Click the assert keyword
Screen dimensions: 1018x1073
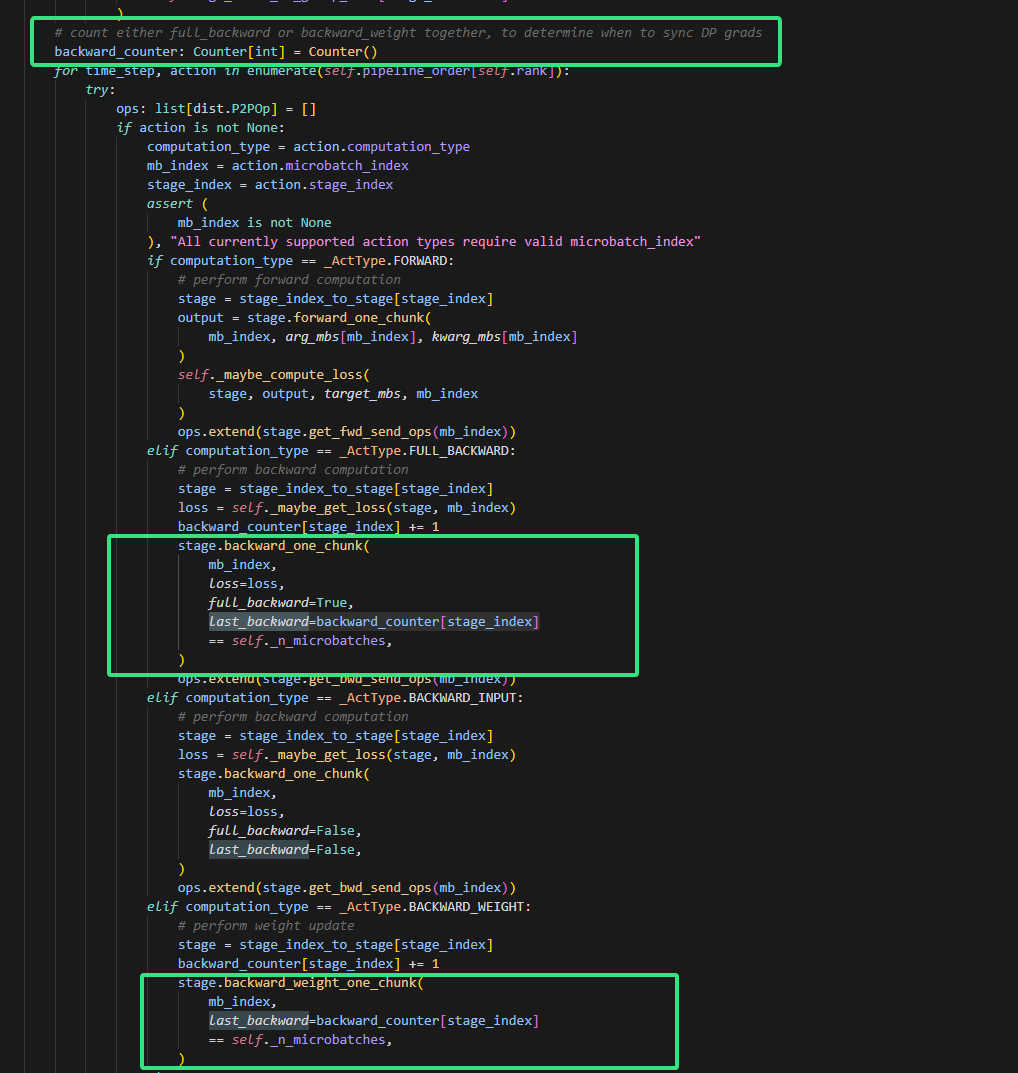pos(169,204)
